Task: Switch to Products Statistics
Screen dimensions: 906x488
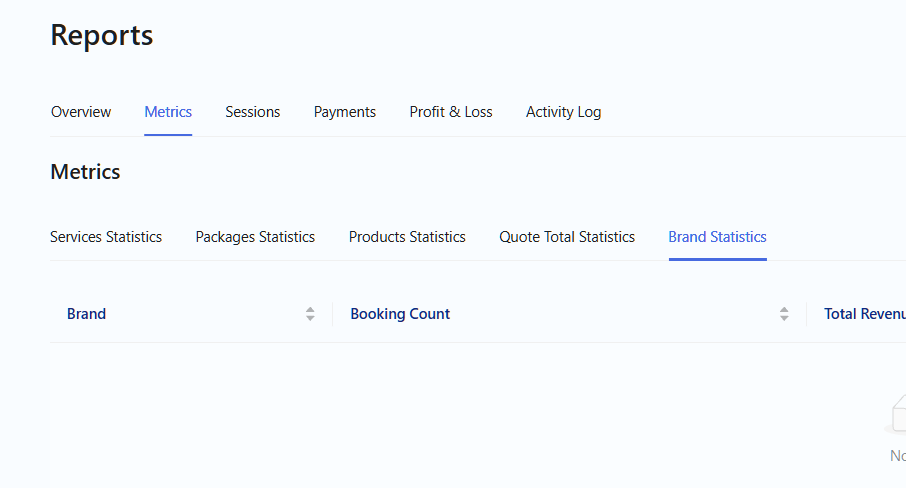Action: pos(407,237)
